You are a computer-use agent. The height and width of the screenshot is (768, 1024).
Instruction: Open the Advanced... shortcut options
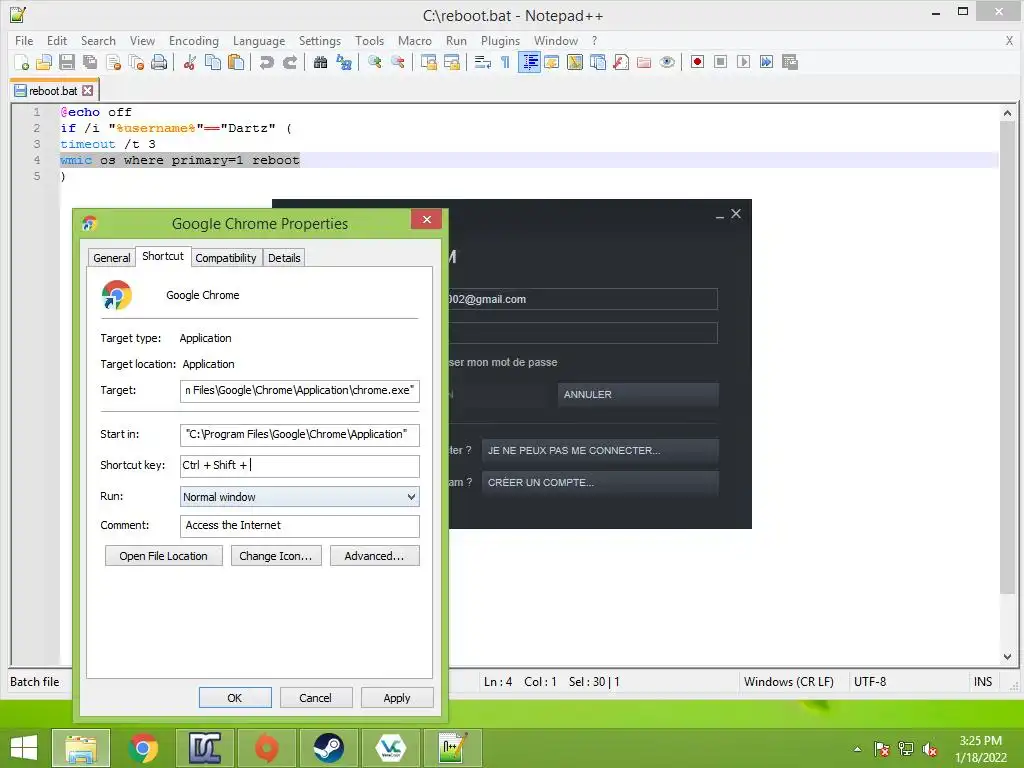coord(374,556)
